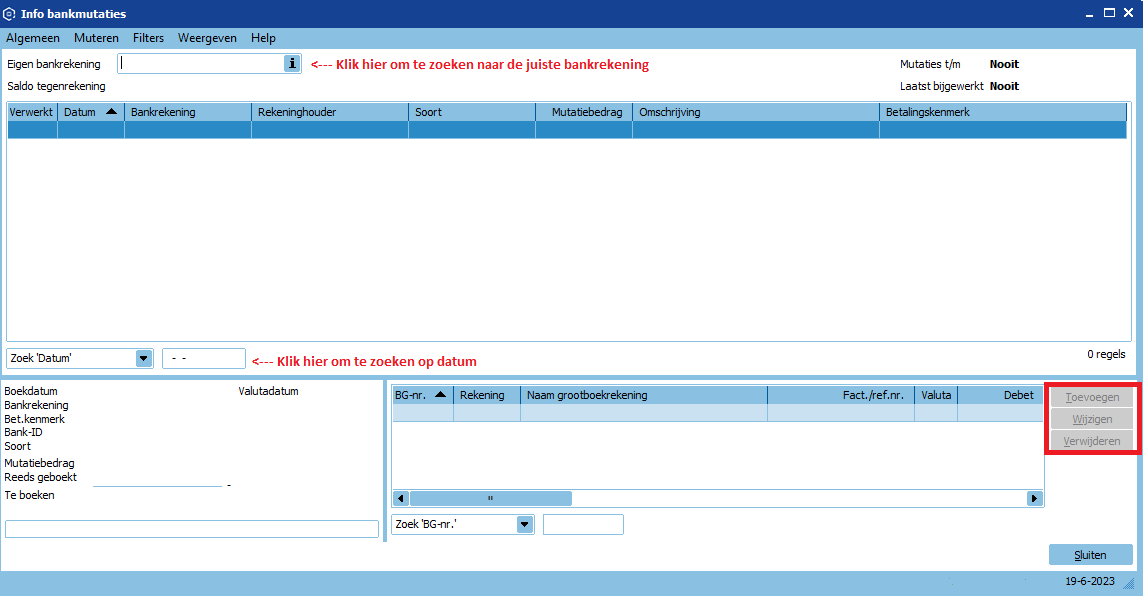Click the horizontal scrollbar left arrow

[401, 498]
